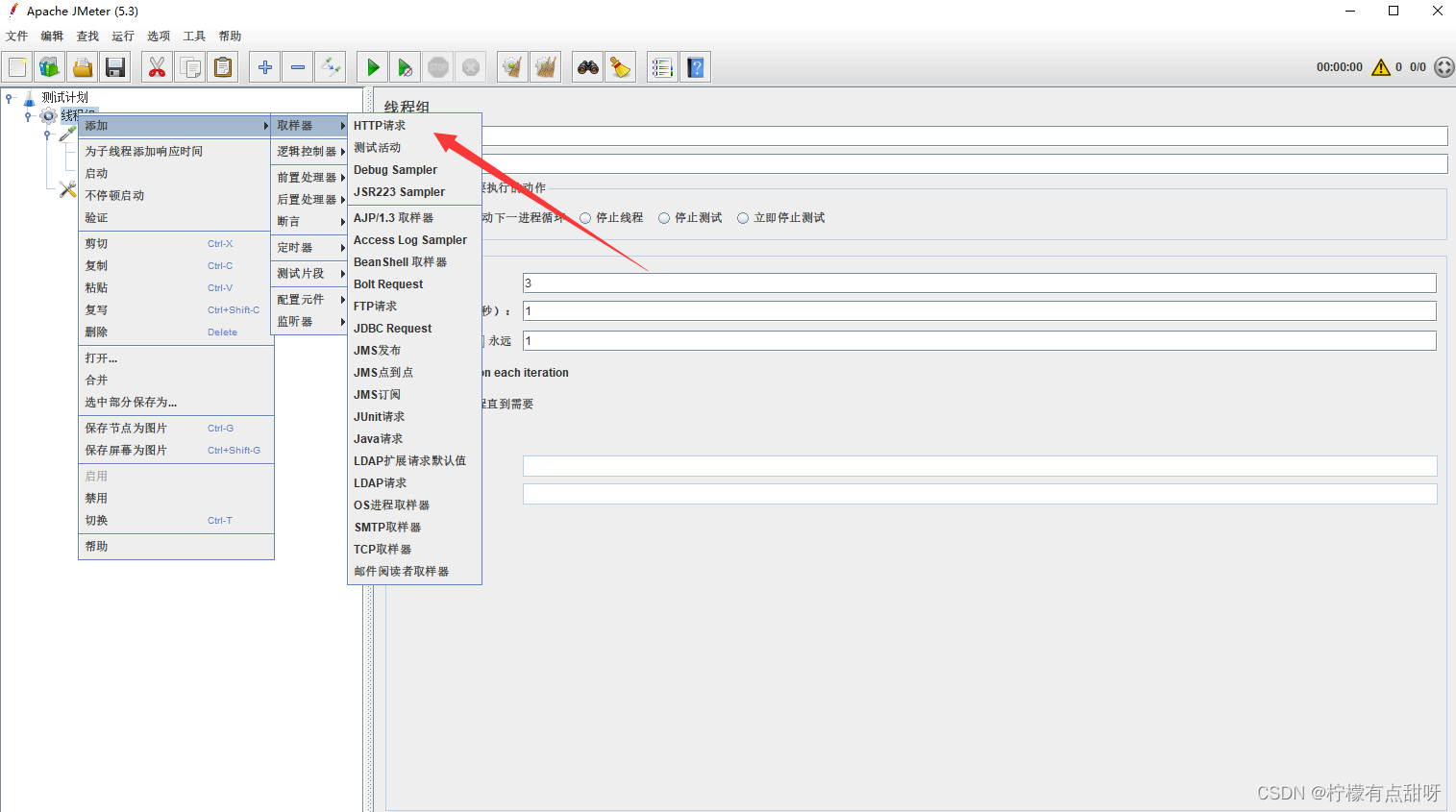Image resolution: width=1456 pixels, height=812 pixels.
Task: Click the wrench tools node in tree
Action: click(x=67, y=189)
